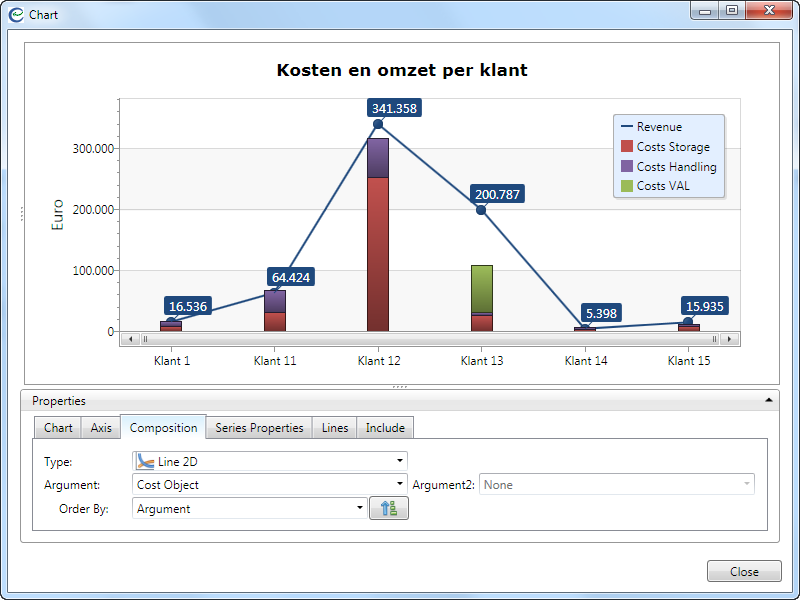Switch to the Chart tab
The image size is (800, 600).
pyautogui.click(x=58, y=428)
